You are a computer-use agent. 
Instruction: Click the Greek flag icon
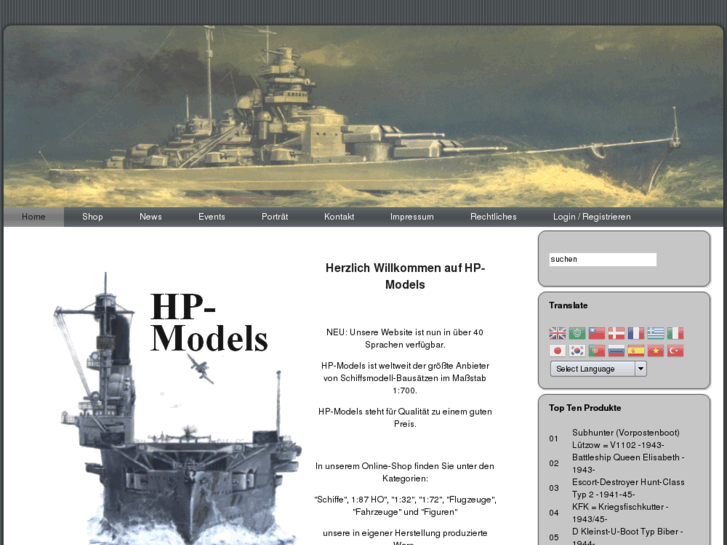point(656,333)
